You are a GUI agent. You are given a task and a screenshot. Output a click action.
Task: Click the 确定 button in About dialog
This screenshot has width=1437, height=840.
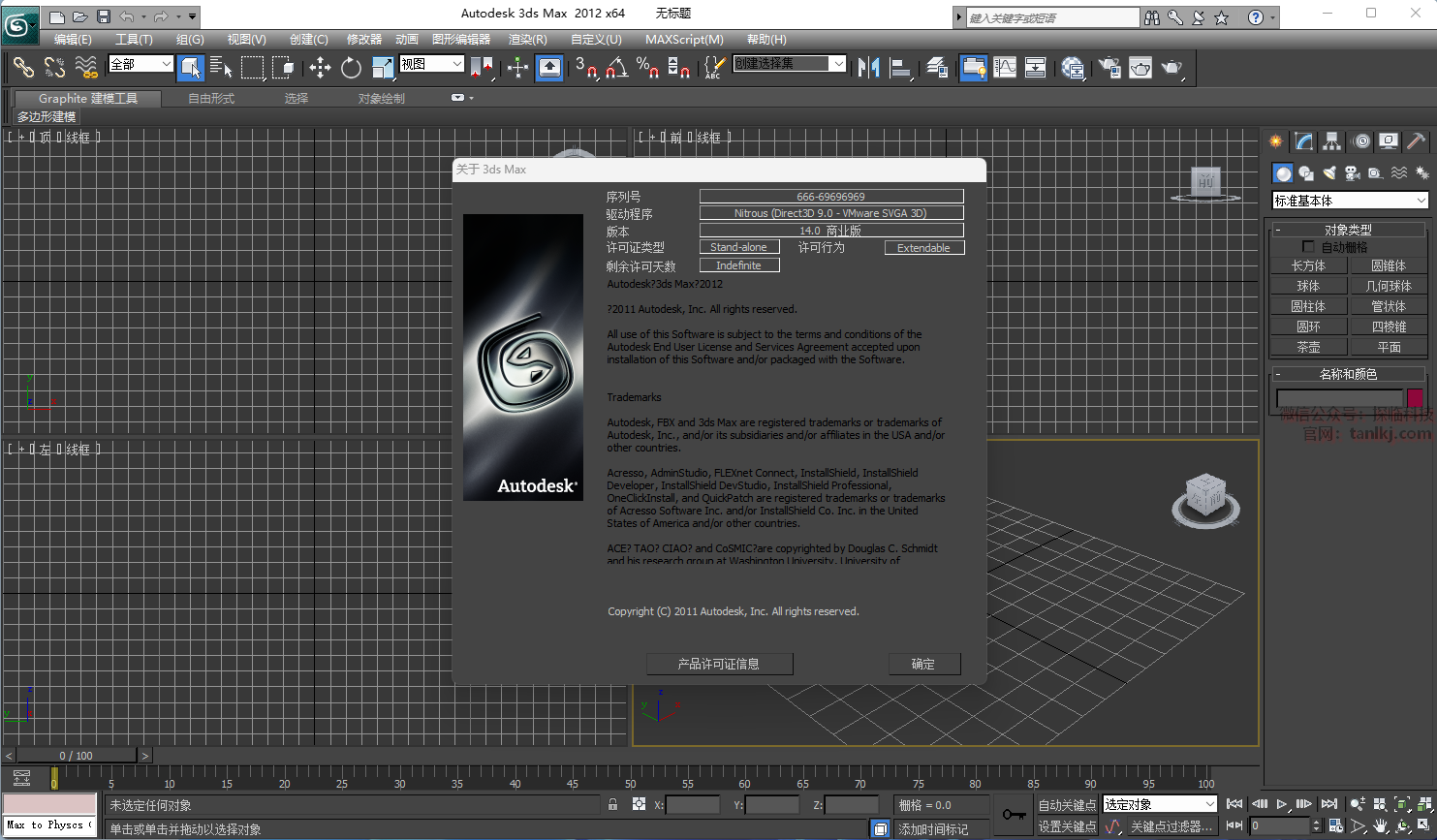(923, 664)
